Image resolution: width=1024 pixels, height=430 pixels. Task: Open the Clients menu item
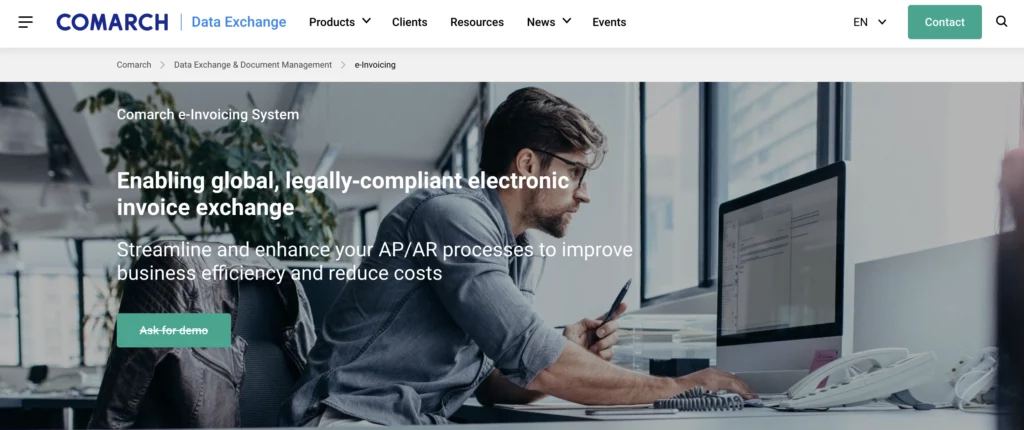click(x=409, y=22)
